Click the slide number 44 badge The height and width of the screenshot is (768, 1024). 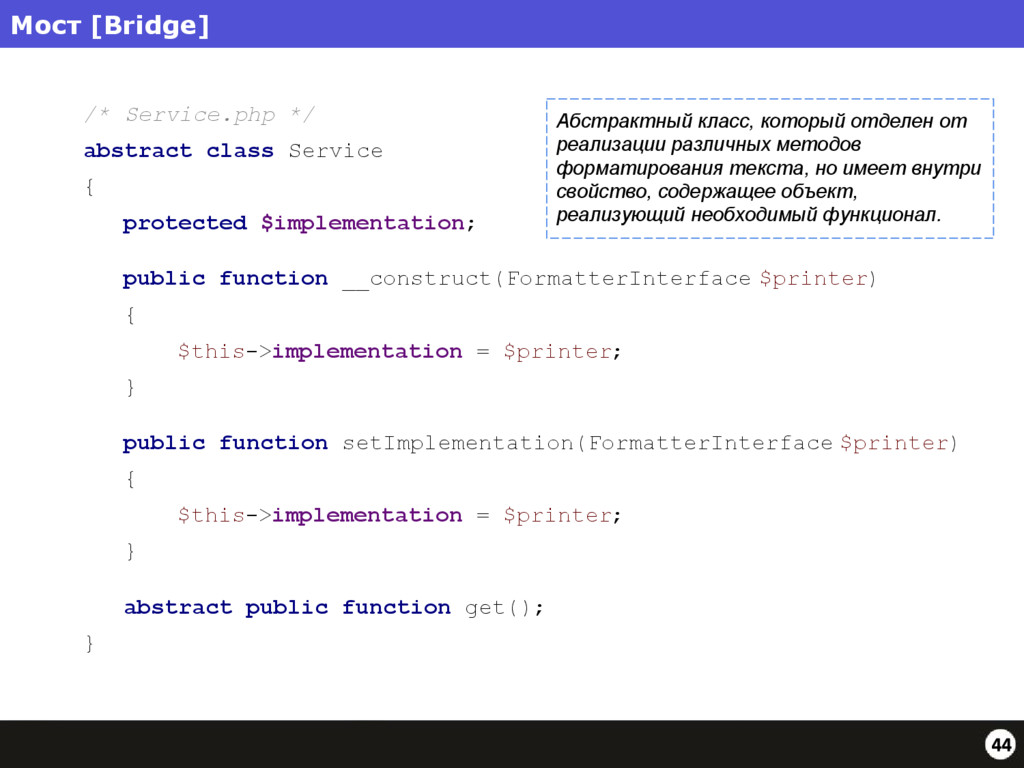pyautogui.click(x=1000, y=744)
